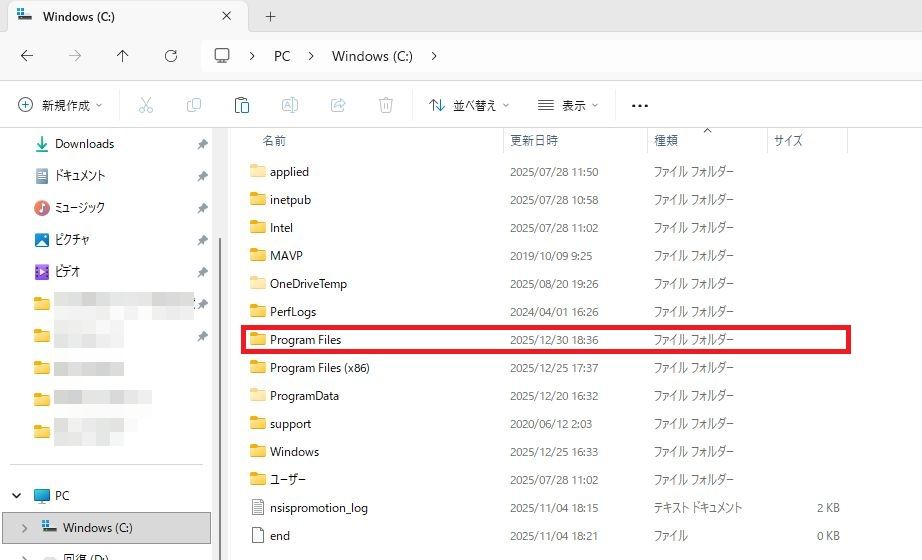This screenshot has height=560, width=922.
Task: Click the share icon in toolbar
Action: pos(338,105)
